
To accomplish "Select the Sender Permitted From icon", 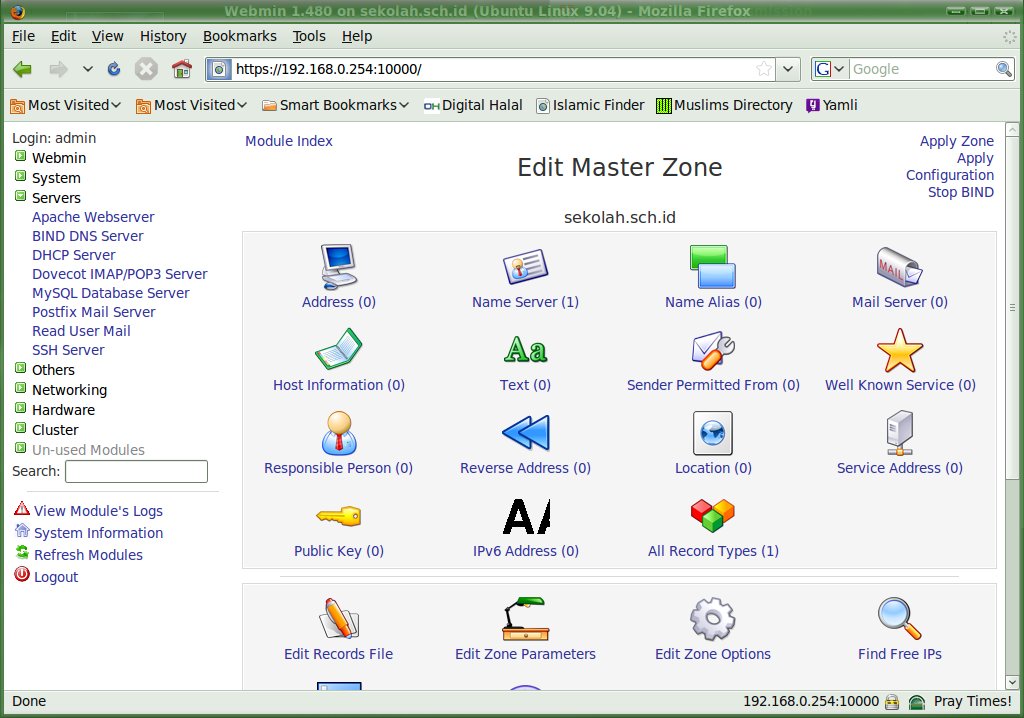I will click(x=713, y=350).
